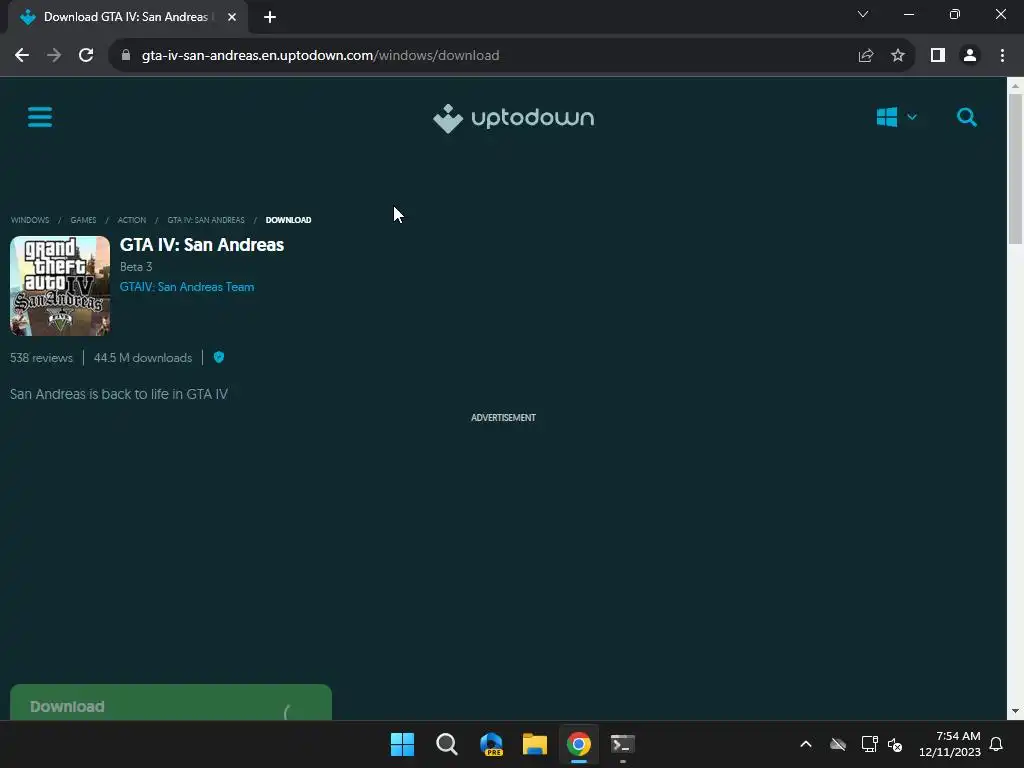Click the scrollbar down arrow

(x=1015, y=711)
